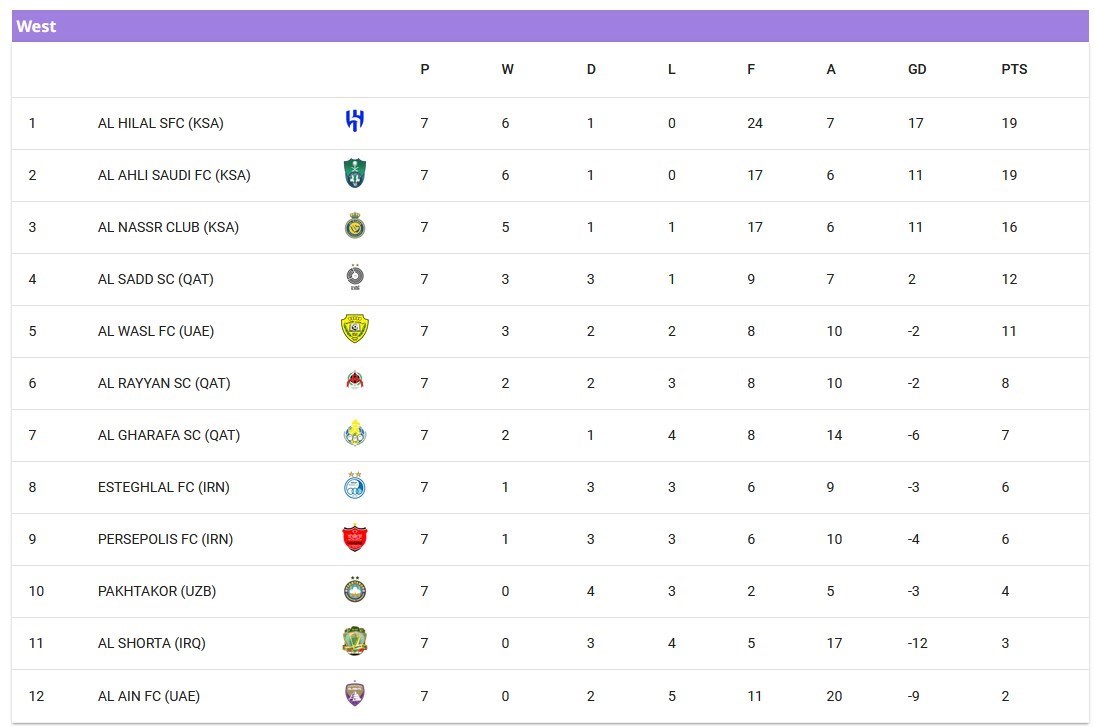Image resolution: width=1094 pixels, height=727 pixels.
Task: Select the purple Al Ain FC crest
Action: tap(355, 695)
